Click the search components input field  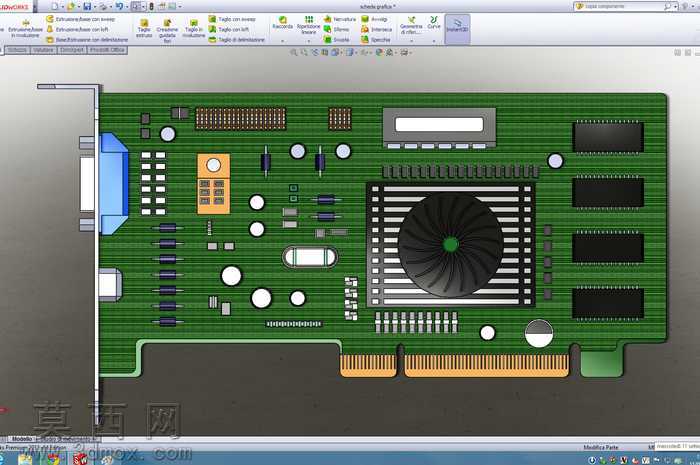coord(623,6)
